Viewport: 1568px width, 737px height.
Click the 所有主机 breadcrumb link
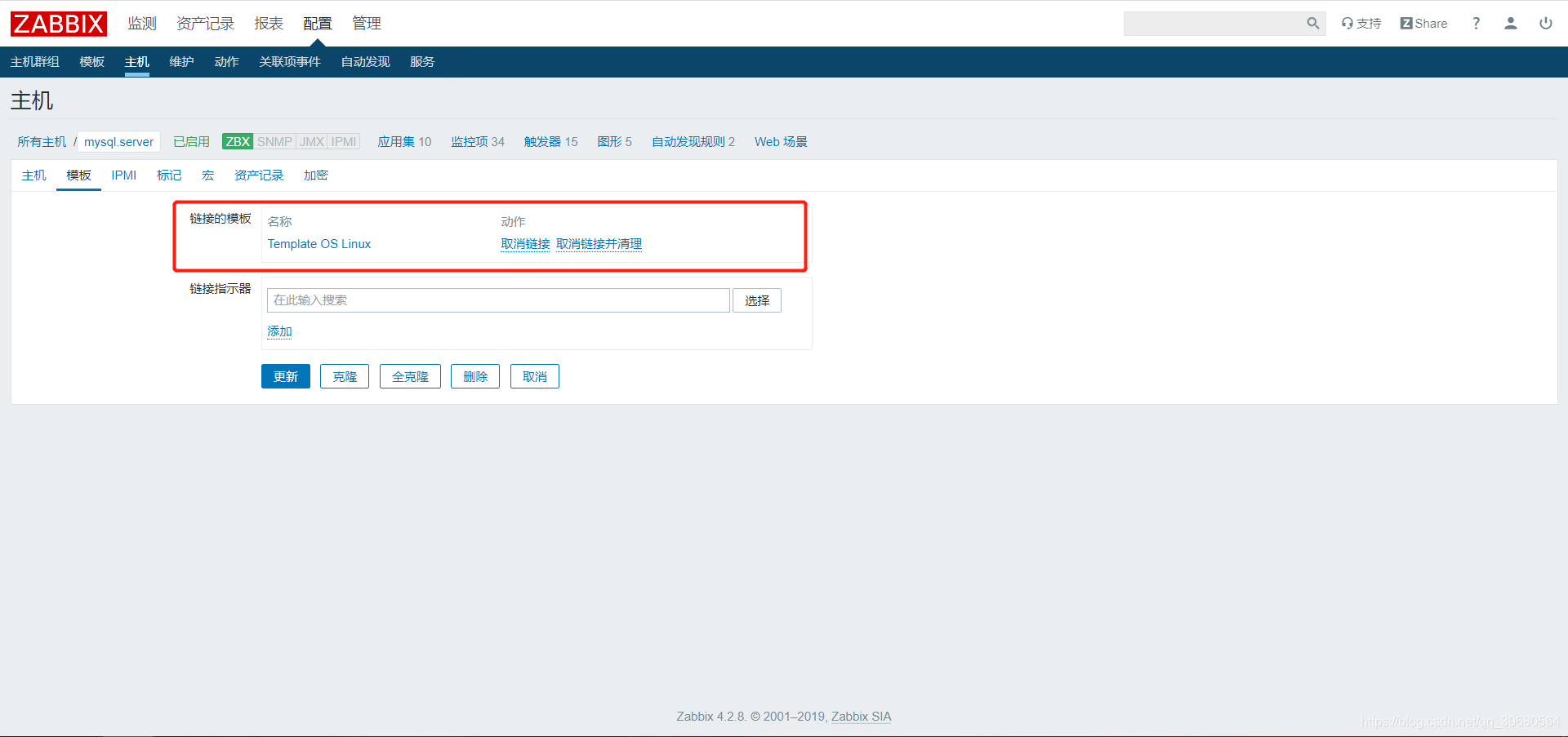(42, 141)
